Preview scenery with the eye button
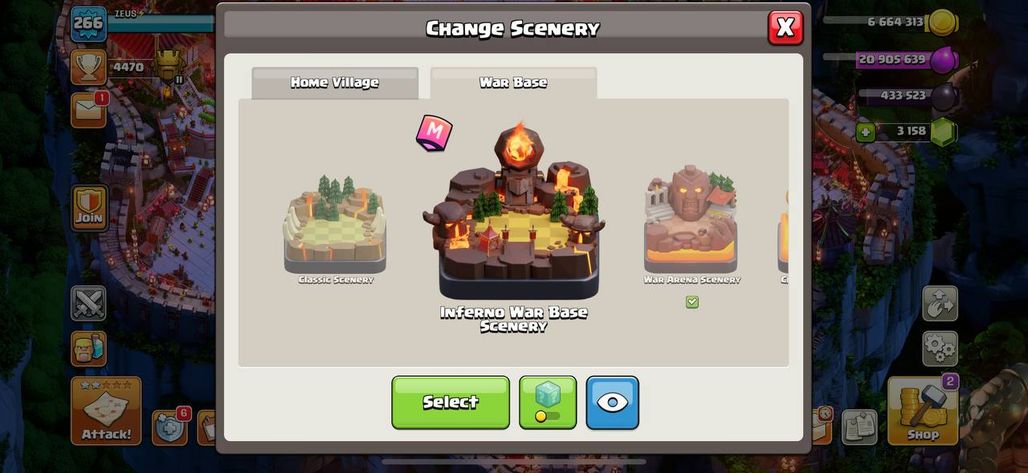Viewport: 1028px width, 473px height. coord(612,402)
